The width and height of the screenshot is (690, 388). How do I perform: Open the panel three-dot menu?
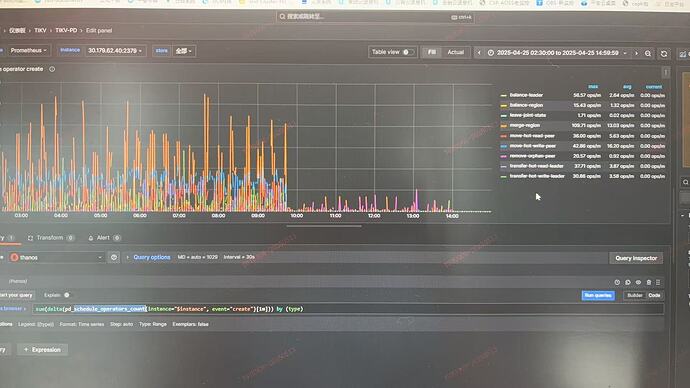pyautogui.click(x=666, y=72)
